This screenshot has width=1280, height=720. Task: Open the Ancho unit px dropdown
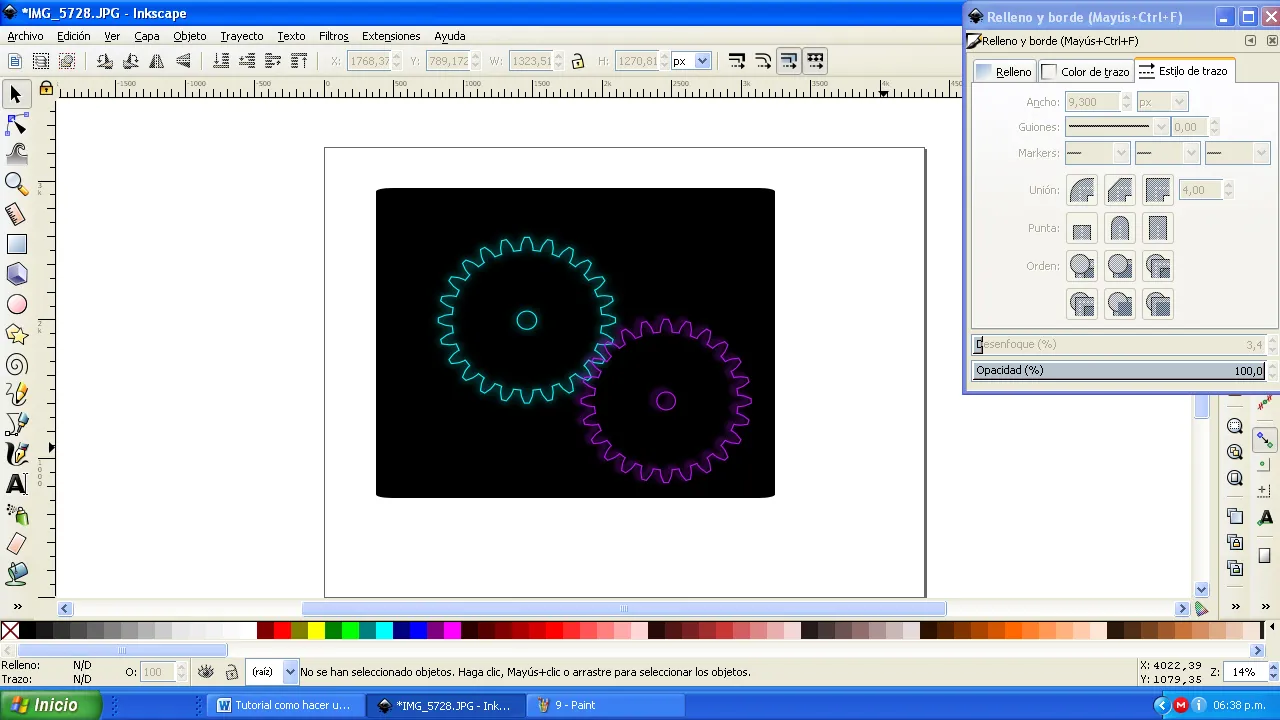tap(1162, 102)
